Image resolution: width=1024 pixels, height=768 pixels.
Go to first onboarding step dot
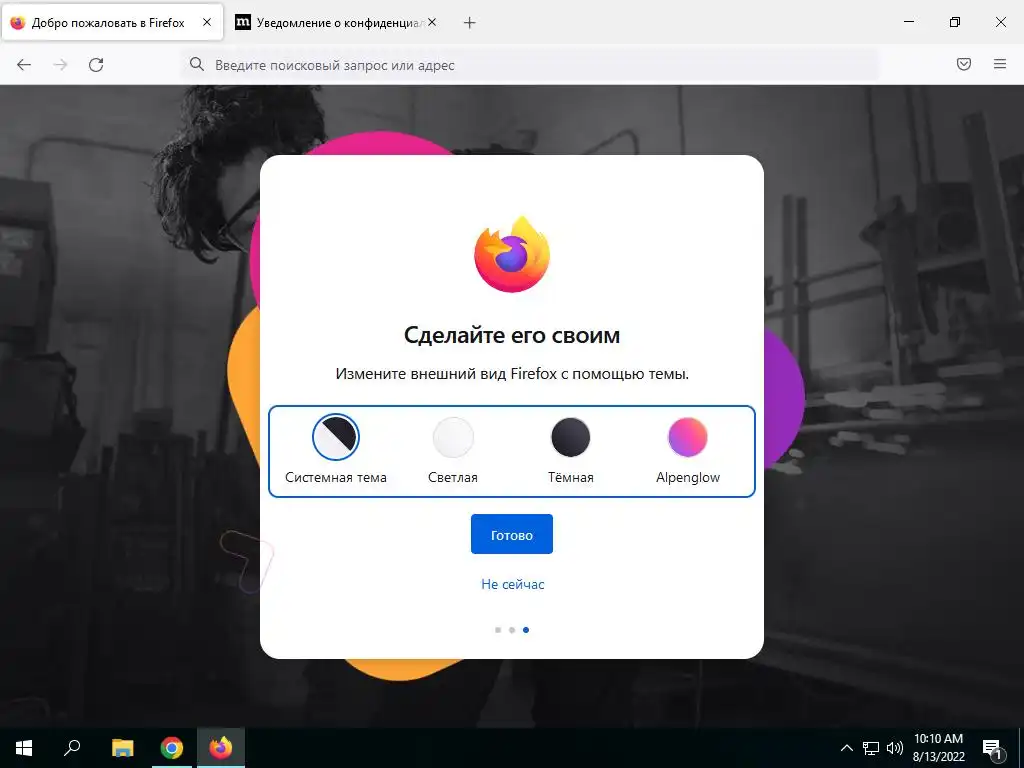click(x=498, y=630)
